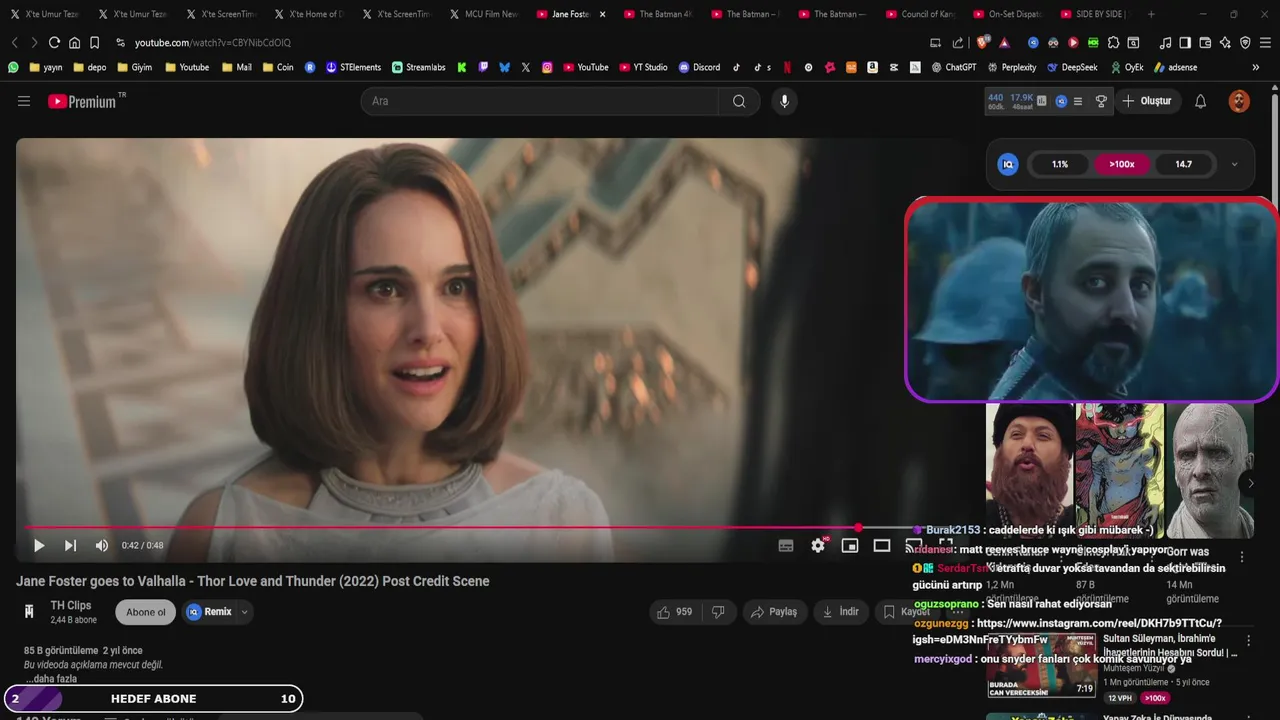1280x720 pixels.
Task: Switch to 'MCU Film New' tab
Action: 484,14
